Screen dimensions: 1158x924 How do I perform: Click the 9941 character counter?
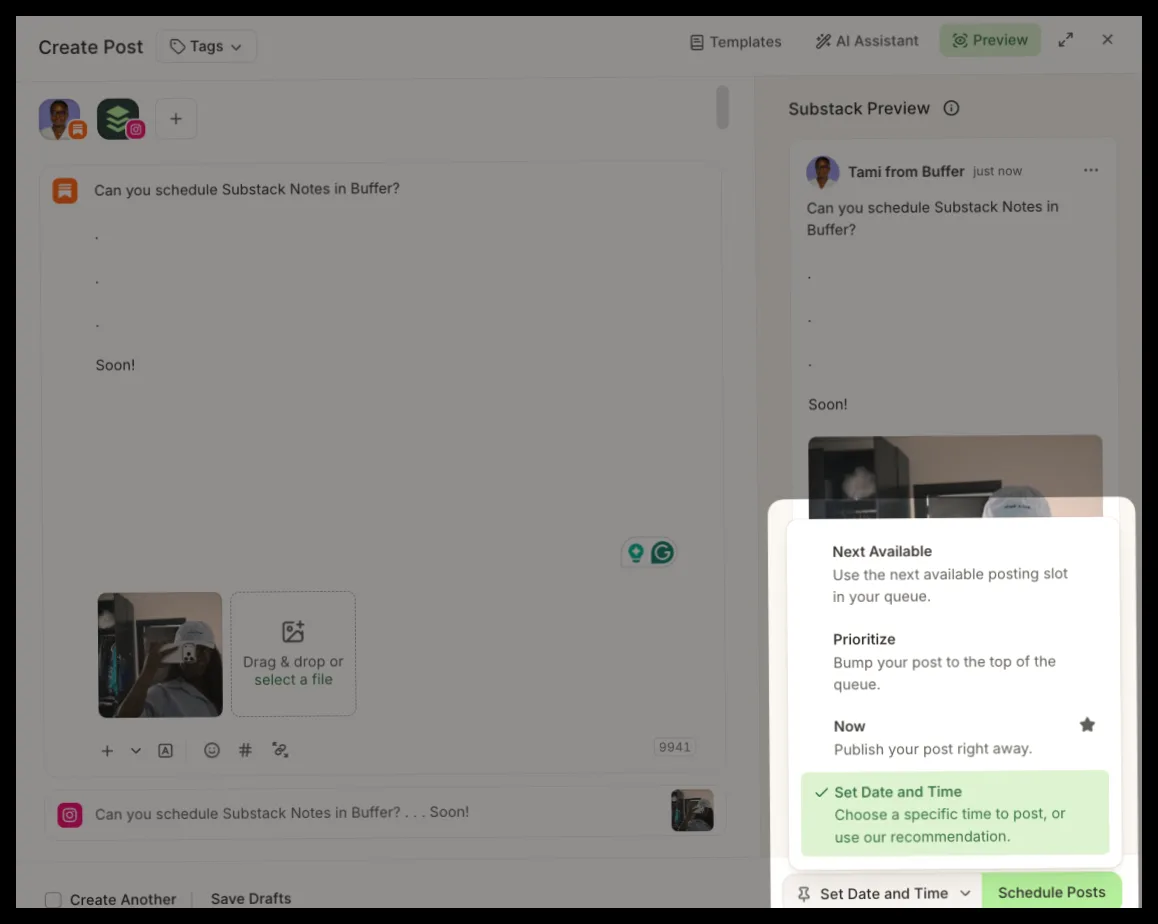674,747
